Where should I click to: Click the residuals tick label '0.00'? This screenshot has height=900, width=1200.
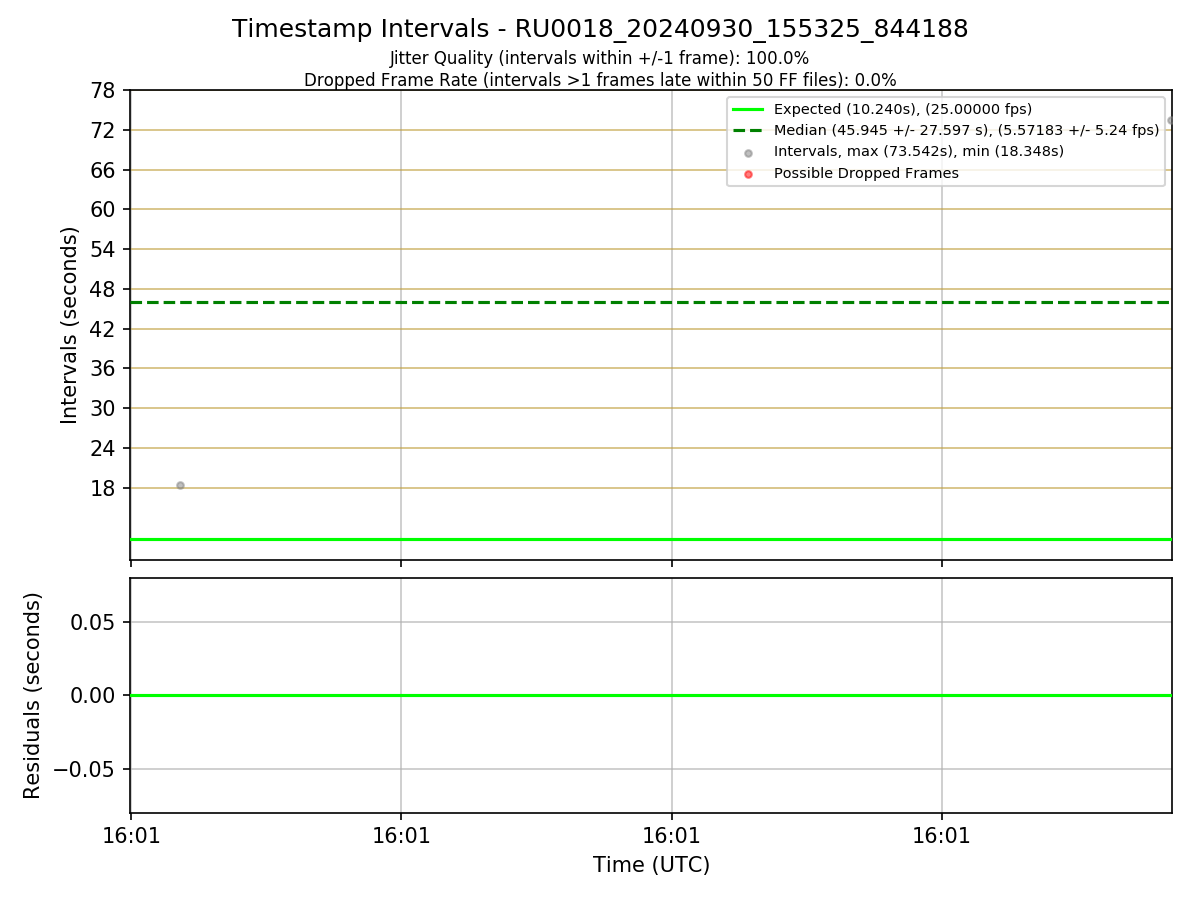click(95, 695)
